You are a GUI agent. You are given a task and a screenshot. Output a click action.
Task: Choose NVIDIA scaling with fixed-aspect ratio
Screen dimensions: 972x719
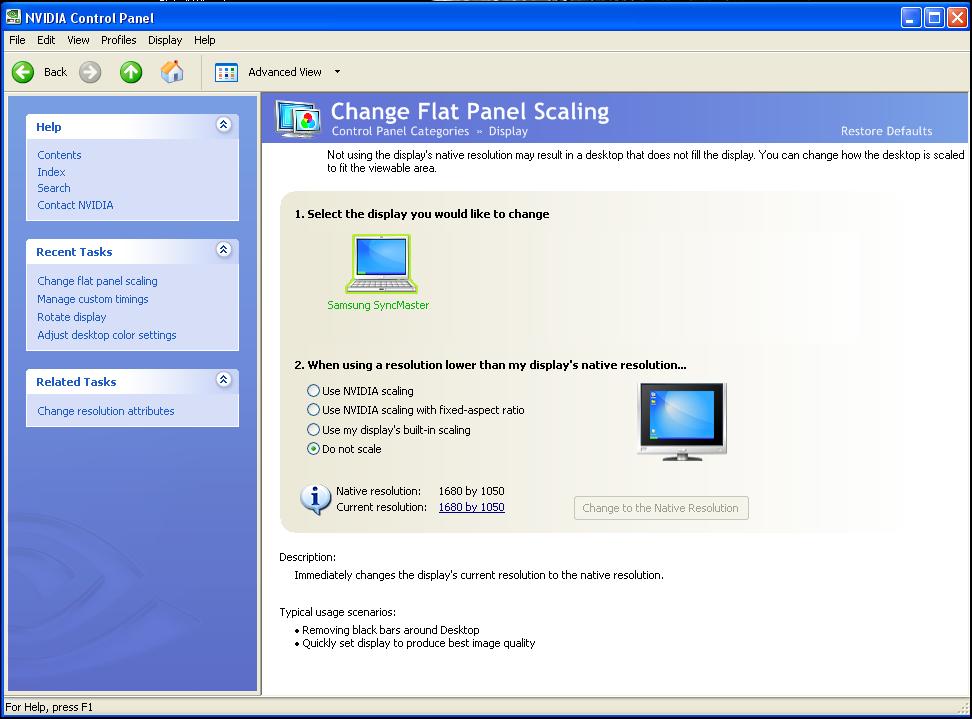point(314,410)
